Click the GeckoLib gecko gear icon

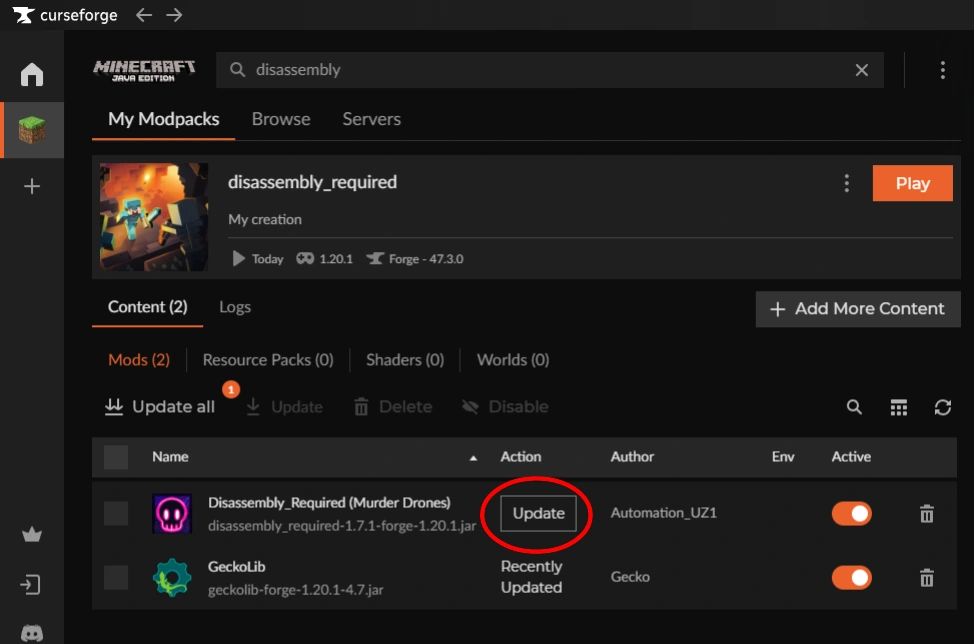pyautogui.click(x=172, y=577)
